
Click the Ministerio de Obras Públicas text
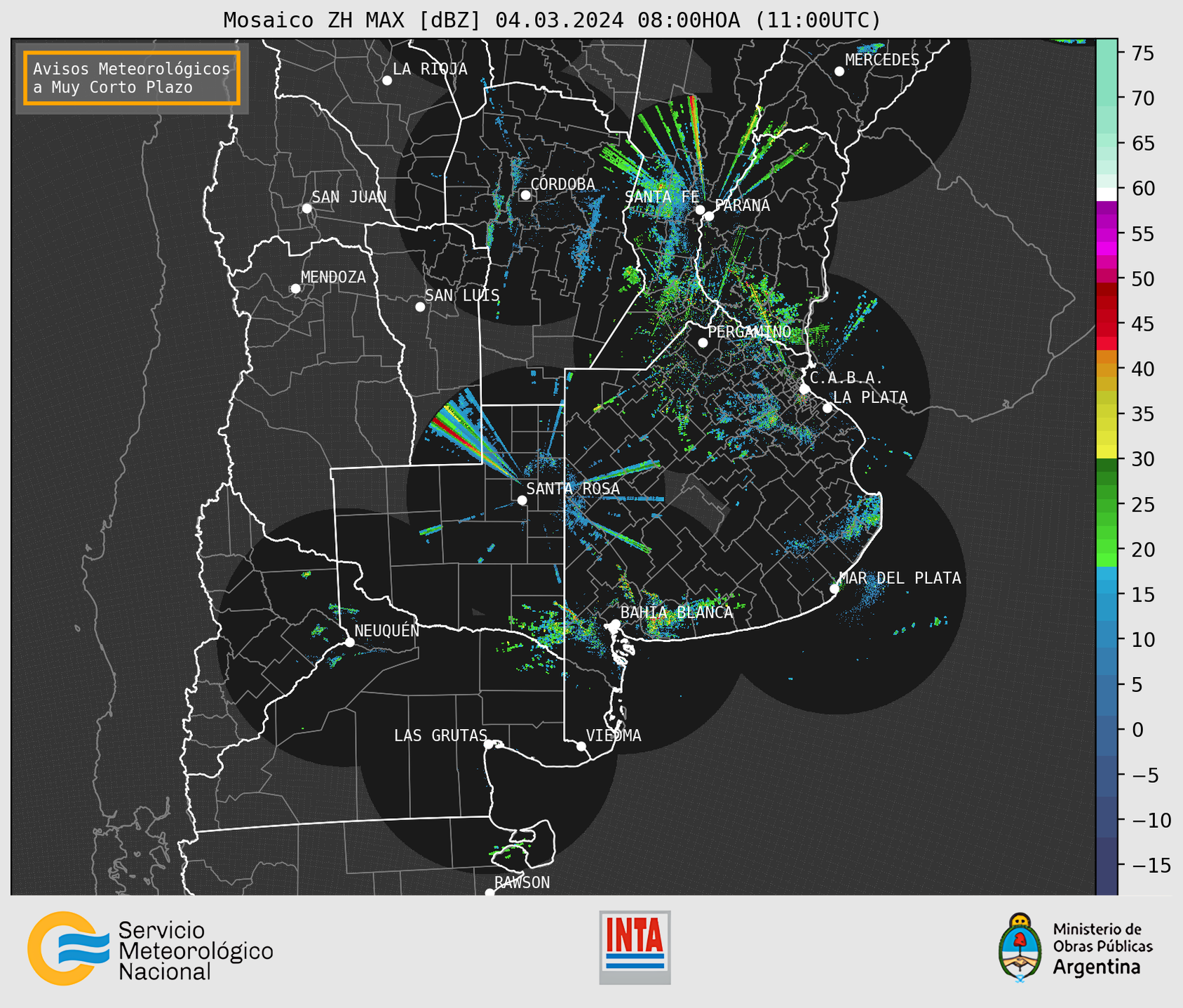pos(1102,937)
